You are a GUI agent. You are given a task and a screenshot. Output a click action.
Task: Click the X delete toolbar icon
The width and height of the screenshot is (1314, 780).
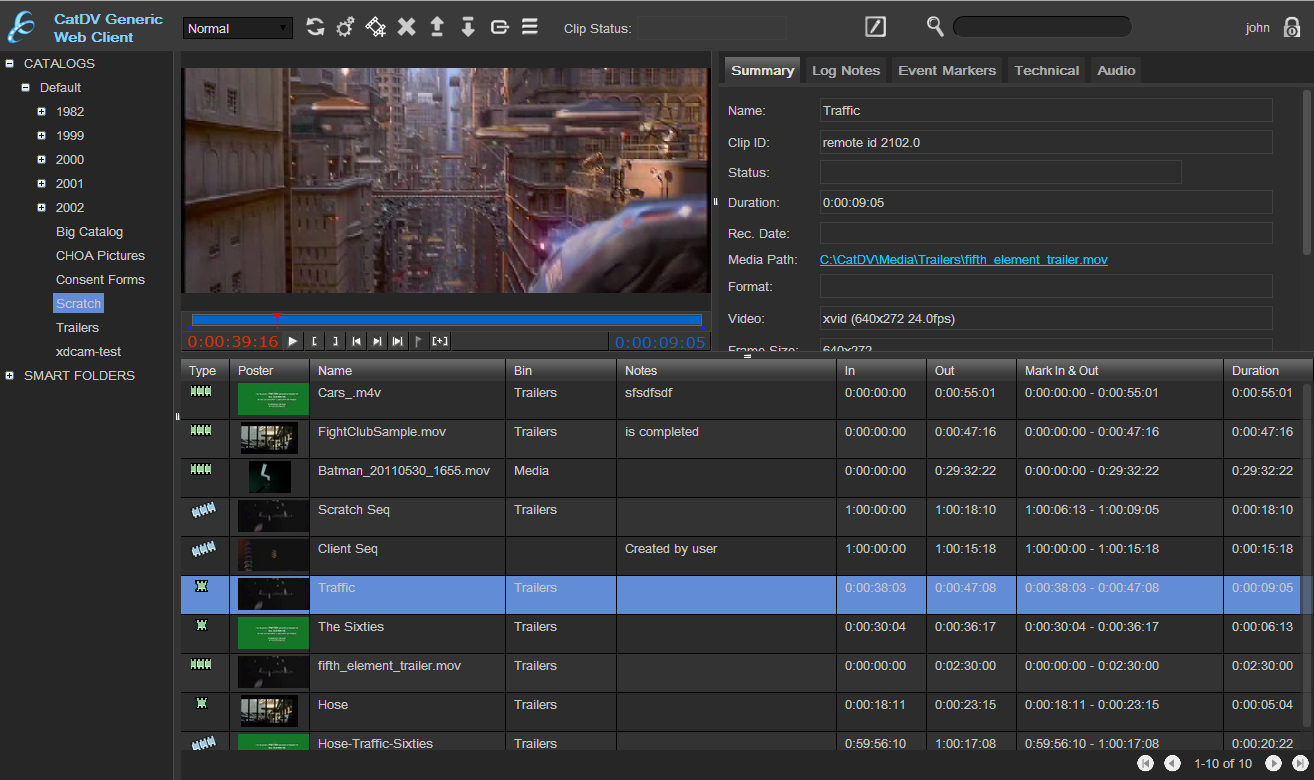[406, 27]
